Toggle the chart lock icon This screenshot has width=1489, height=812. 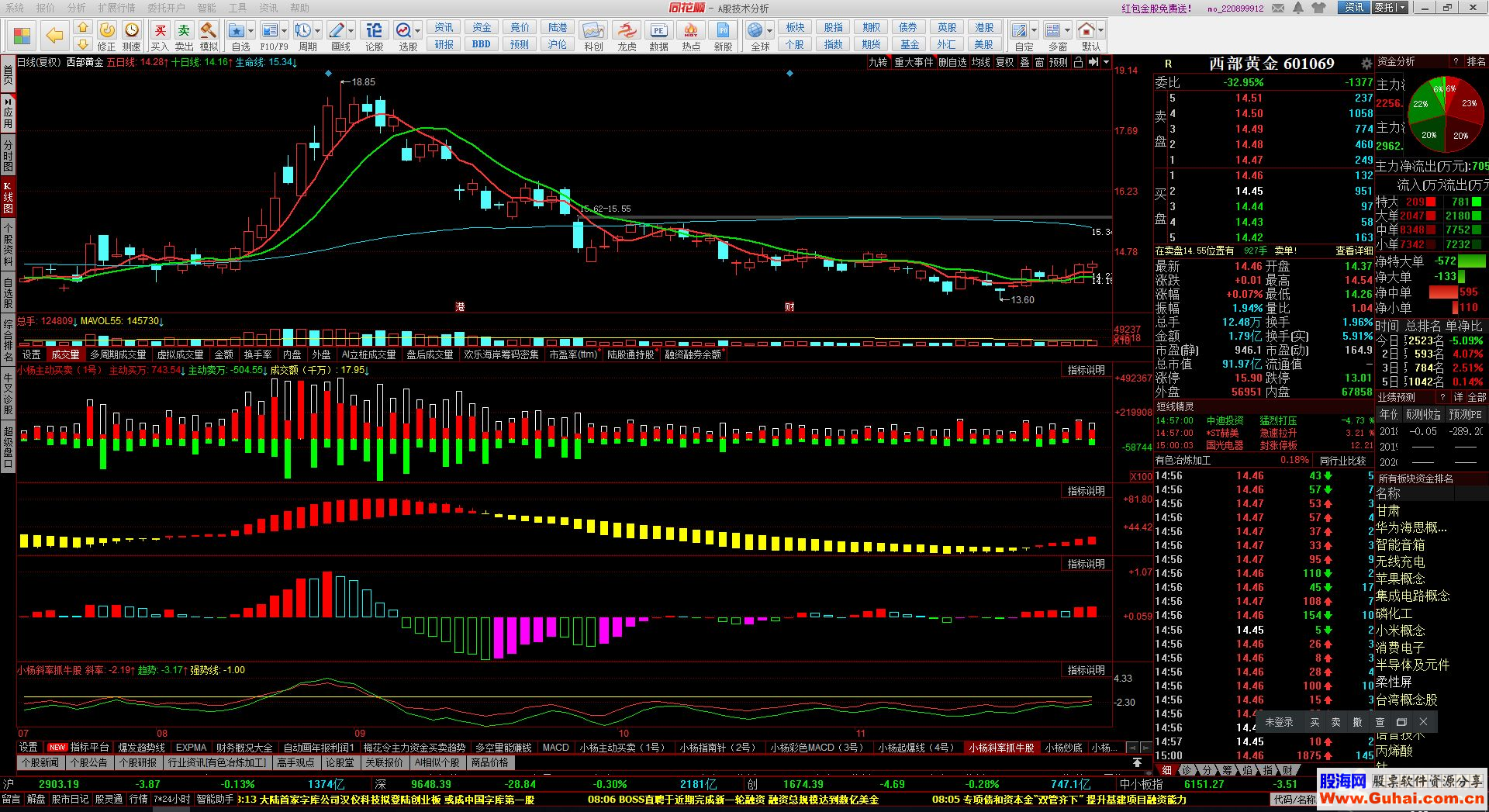pos(1078,62)
